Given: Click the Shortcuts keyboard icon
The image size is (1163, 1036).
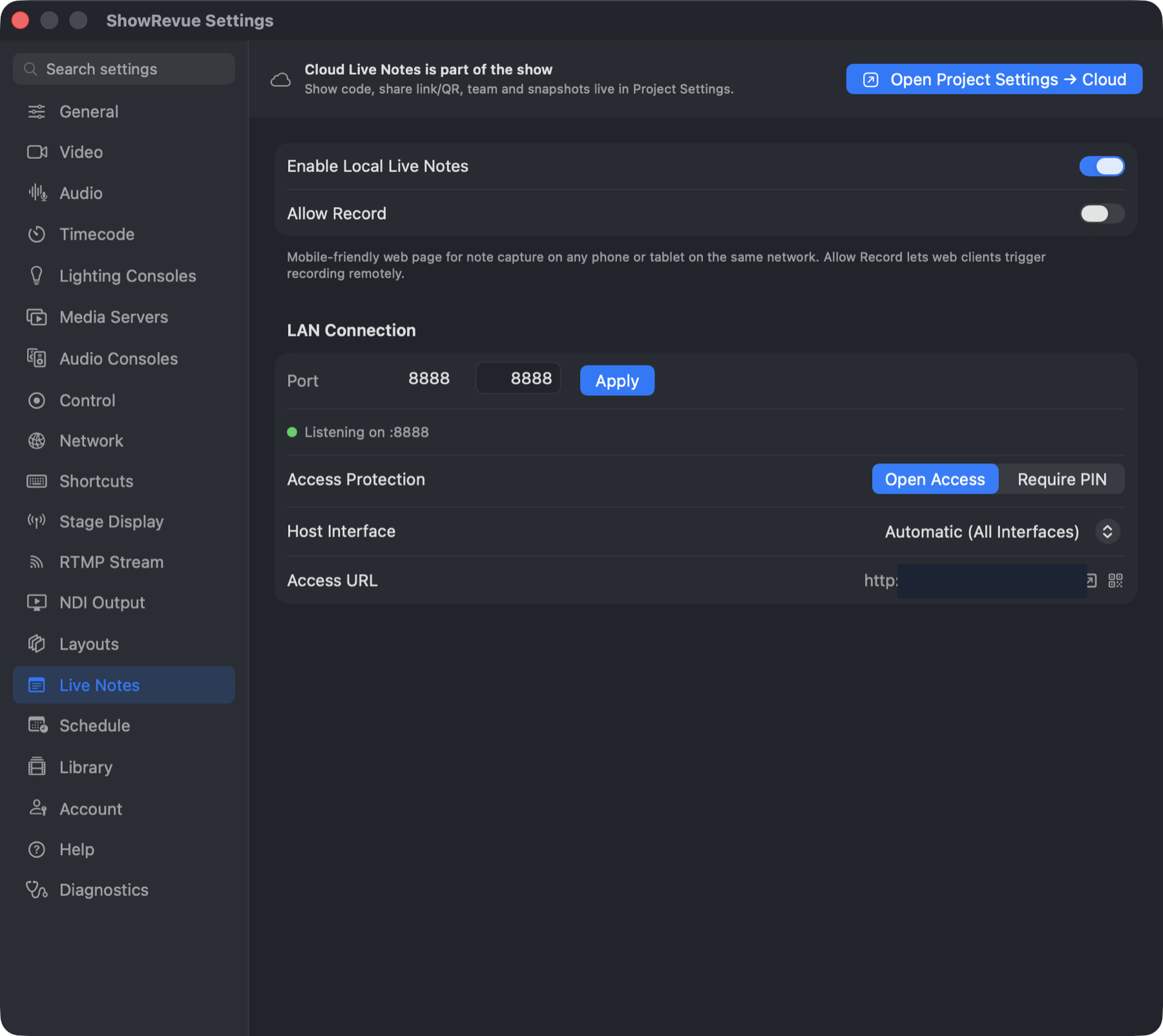Looking at the screenshot, I should tap(37, 481).
